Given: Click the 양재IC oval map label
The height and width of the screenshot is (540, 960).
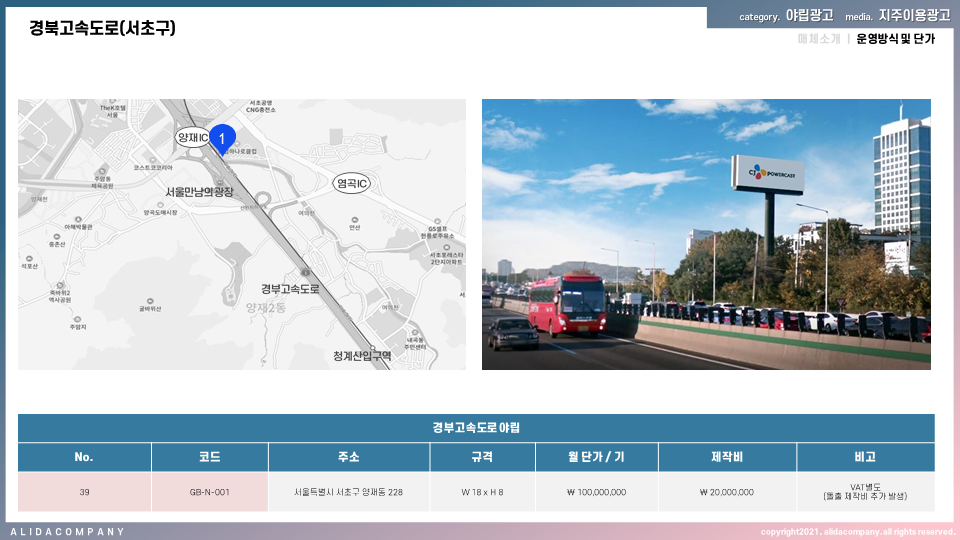Looking at the screenshot, I should pyautogui.click(x=191, y=137).
